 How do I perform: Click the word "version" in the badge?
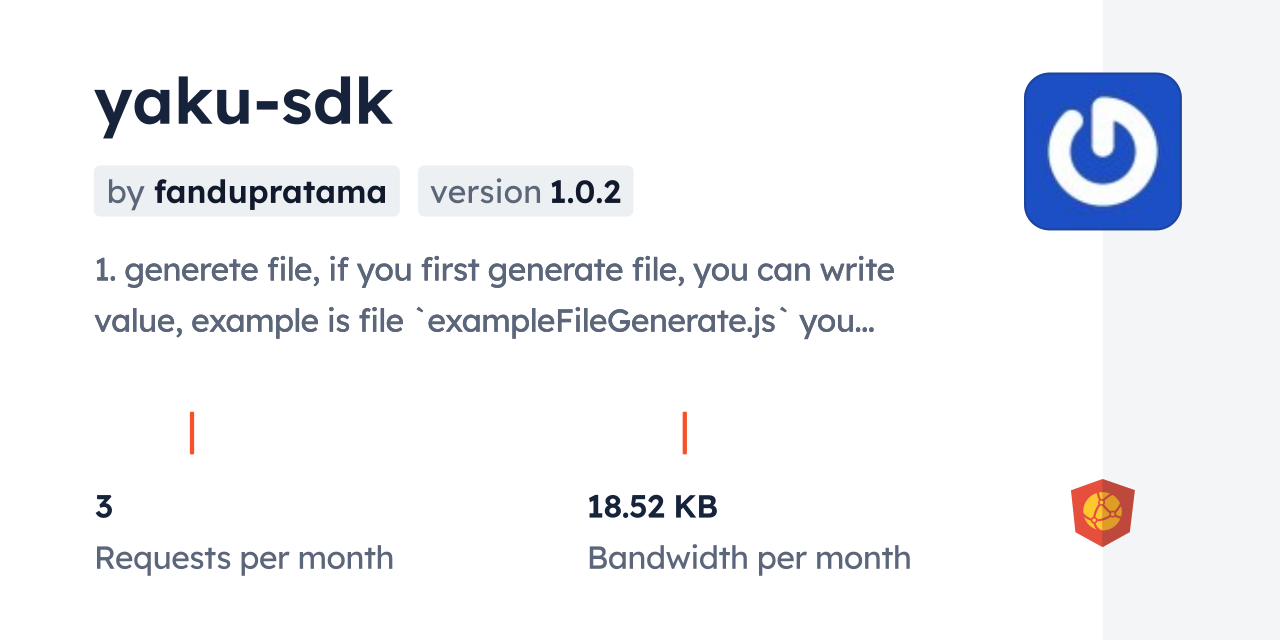[x=486, y=192]
